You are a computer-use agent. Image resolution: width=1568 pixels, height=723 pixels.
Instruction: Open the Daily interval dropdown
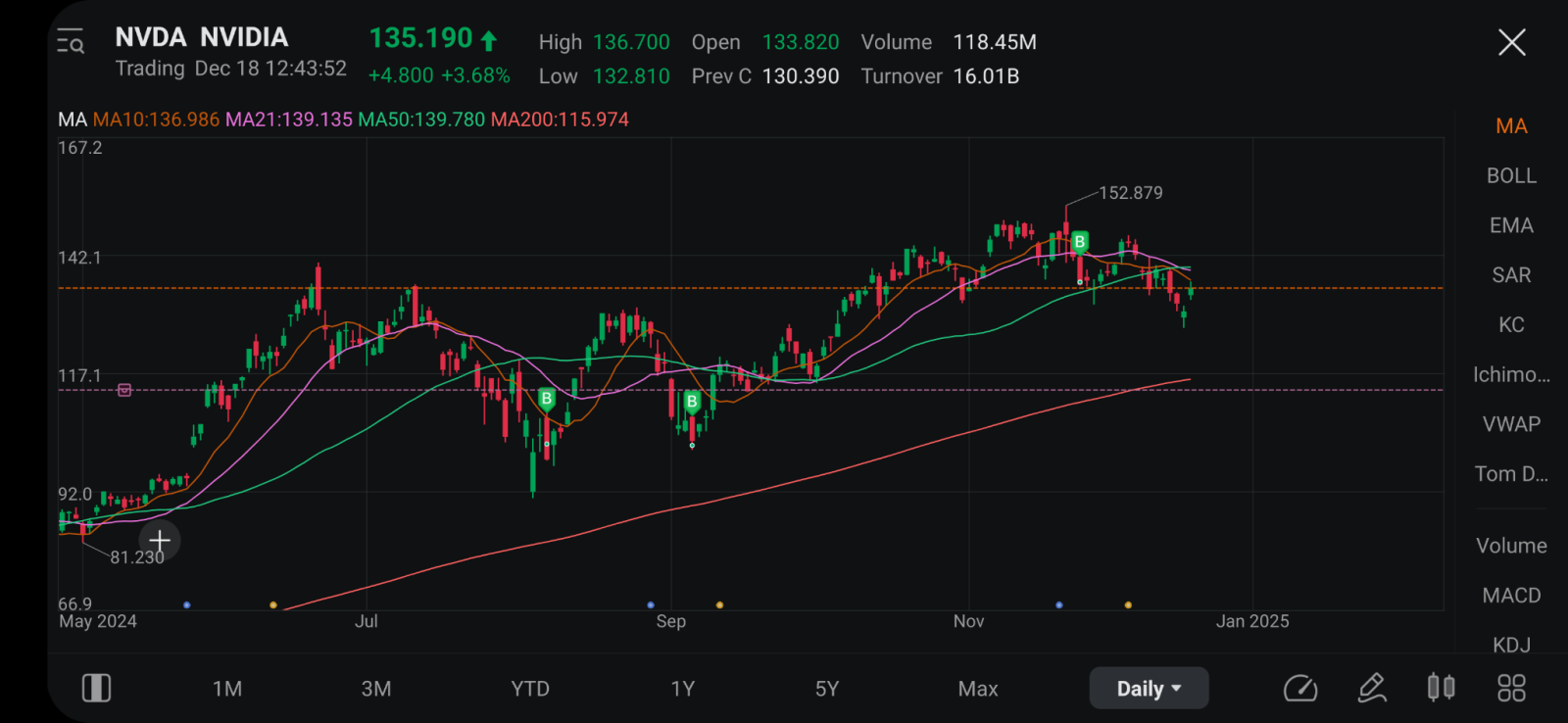1149,689
